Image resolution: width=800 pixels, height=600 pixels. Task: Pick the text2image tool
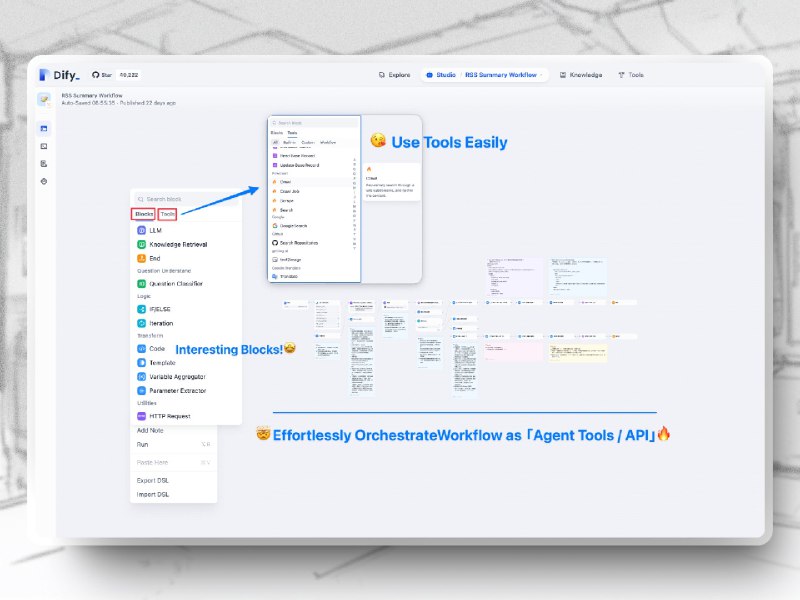pyautogui.click(x=310, y=260)
